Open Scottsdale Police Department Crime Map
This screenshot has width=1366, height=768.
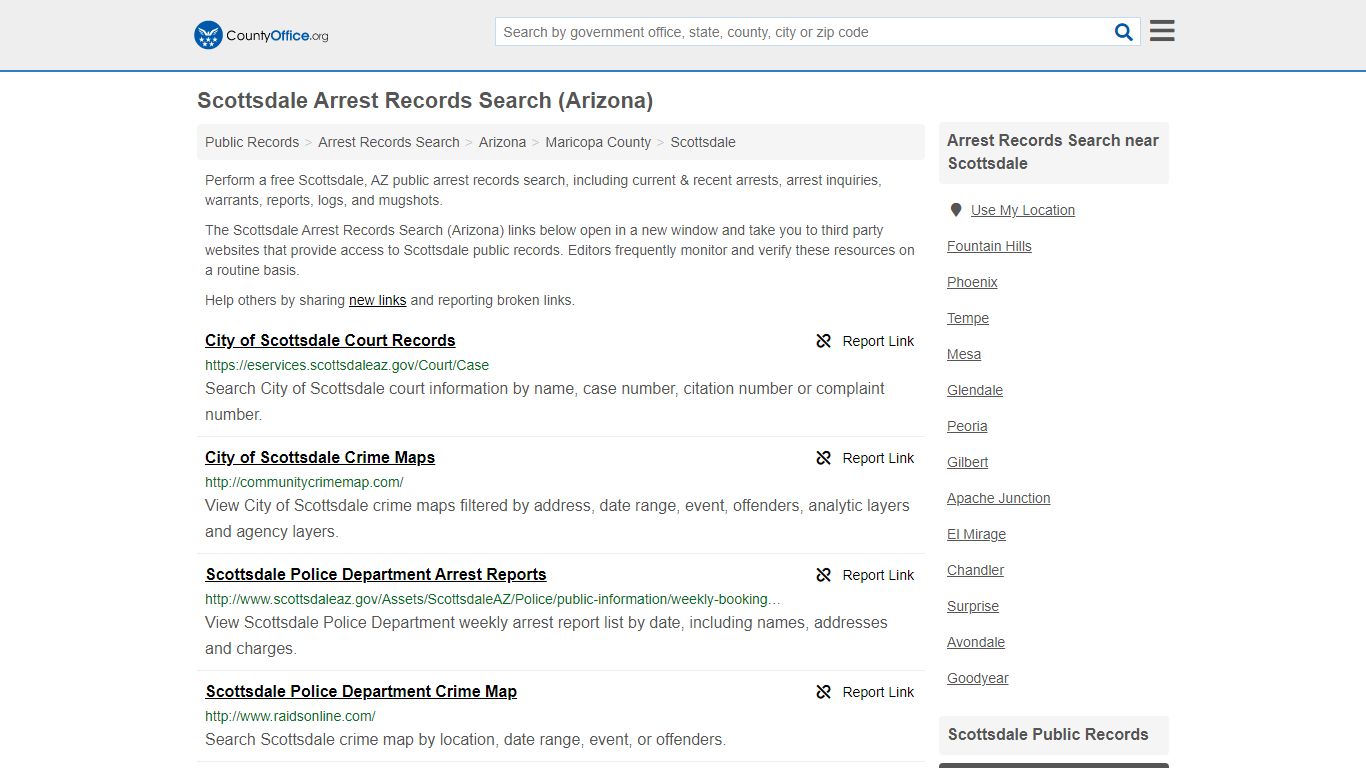point(361,691)
